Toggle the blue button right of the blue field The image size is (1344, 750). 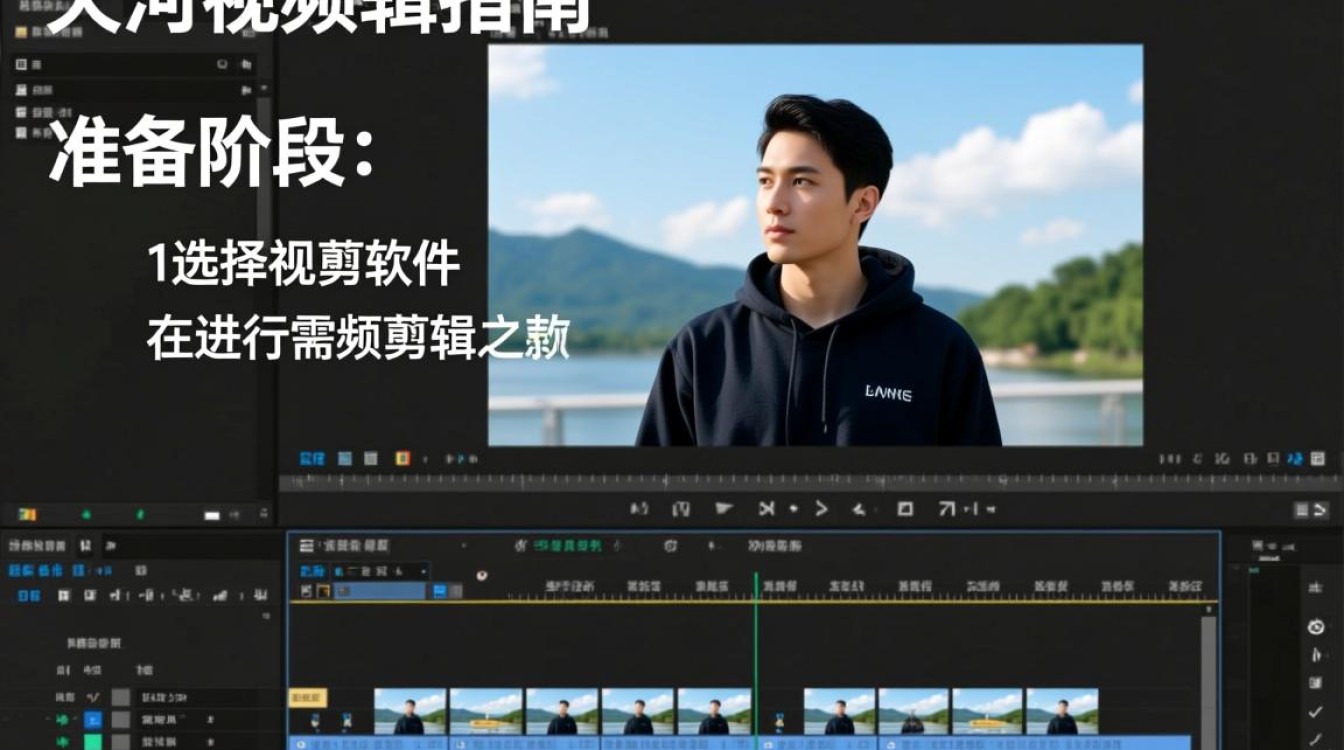click(x=439, y=591)
